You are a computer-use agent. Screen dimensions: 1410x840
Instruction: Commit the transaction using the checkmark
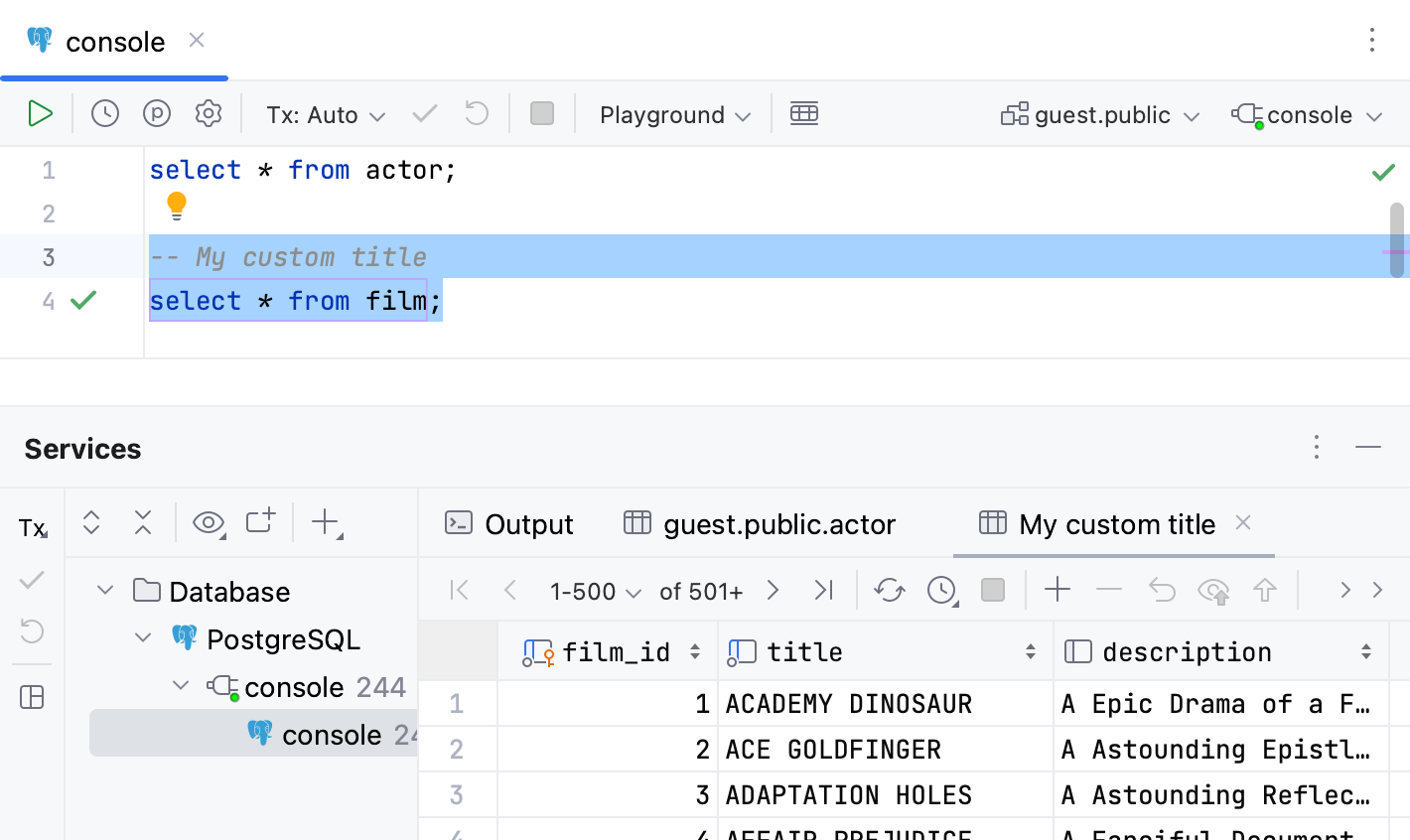click(x=424, y=113)
